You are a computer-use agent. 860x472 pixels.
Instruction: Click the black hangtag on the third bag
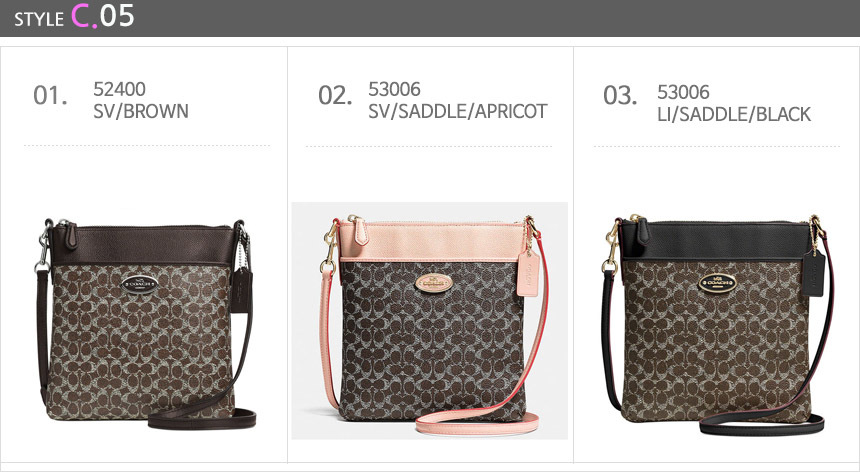[x=813, y=273]
